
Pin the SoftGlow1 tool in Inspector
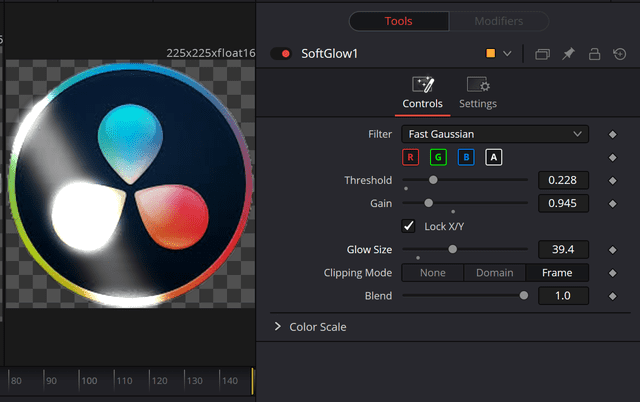click(x=568, y=54)
